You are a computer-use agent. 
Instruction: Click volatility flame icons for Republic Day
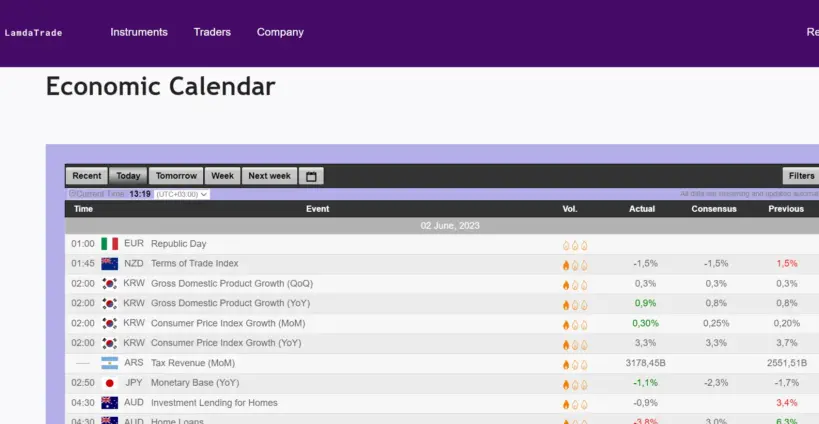pyautogui.click(x=574, y=244)
